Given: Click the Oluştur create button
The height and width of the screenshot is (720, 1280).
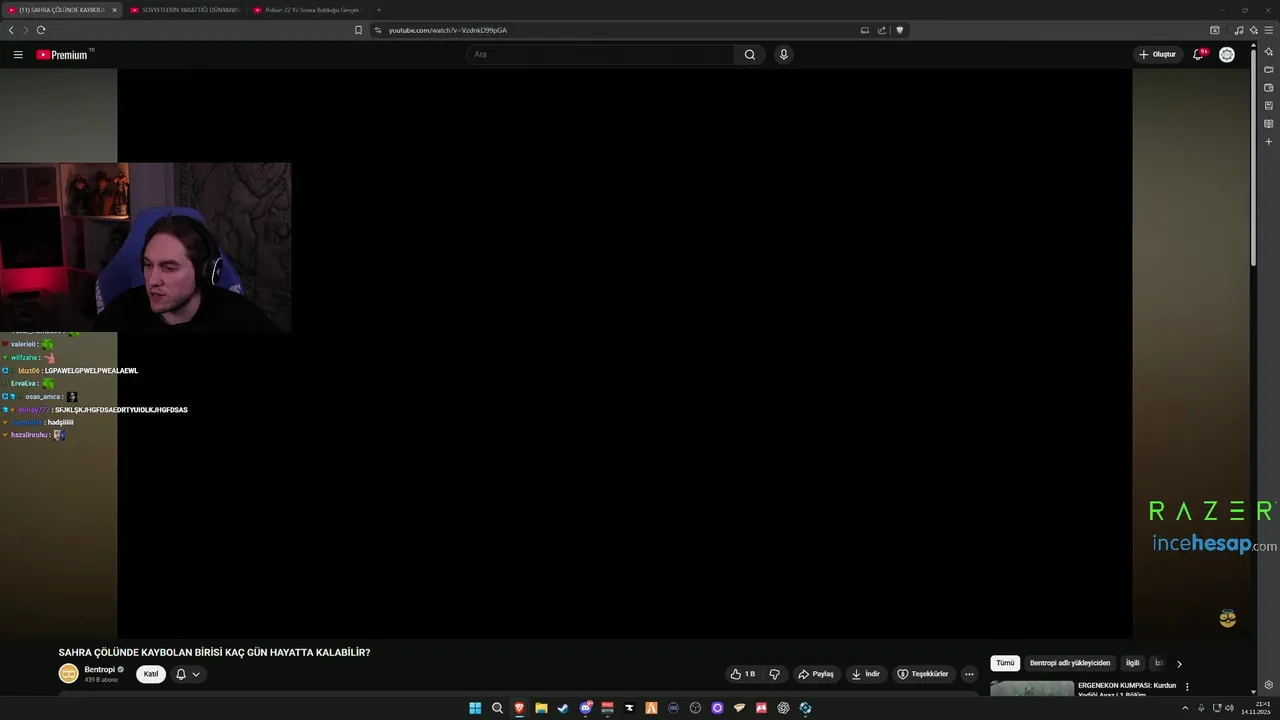Looking at the screenshot, I should tap(1157, 54).
